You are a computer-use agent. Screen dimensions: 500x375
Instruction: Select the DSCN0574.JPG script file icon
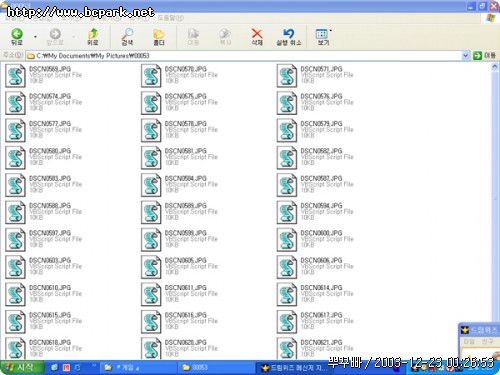(15, 103)
